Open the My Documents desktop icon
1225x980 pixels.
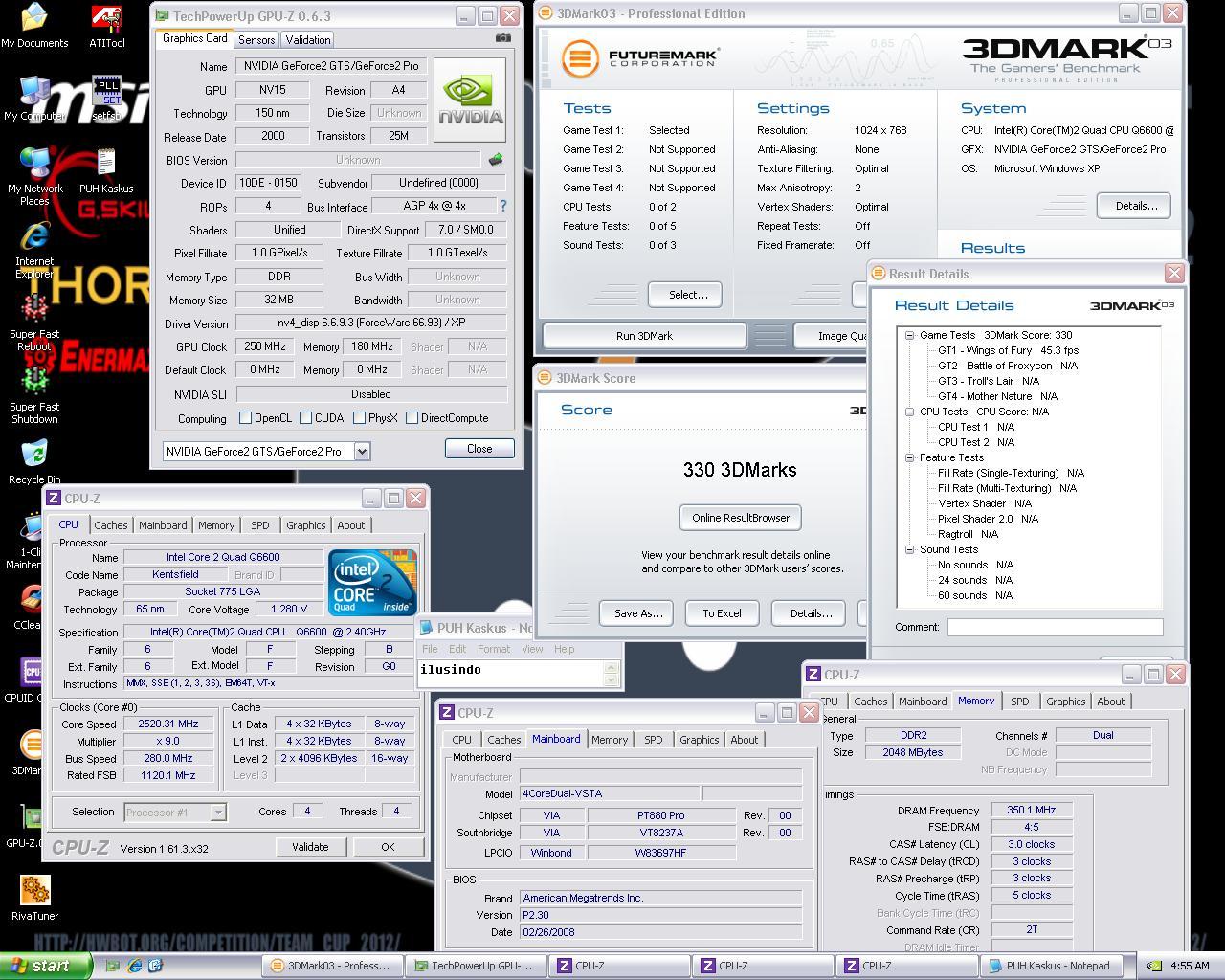coord(34,26)
